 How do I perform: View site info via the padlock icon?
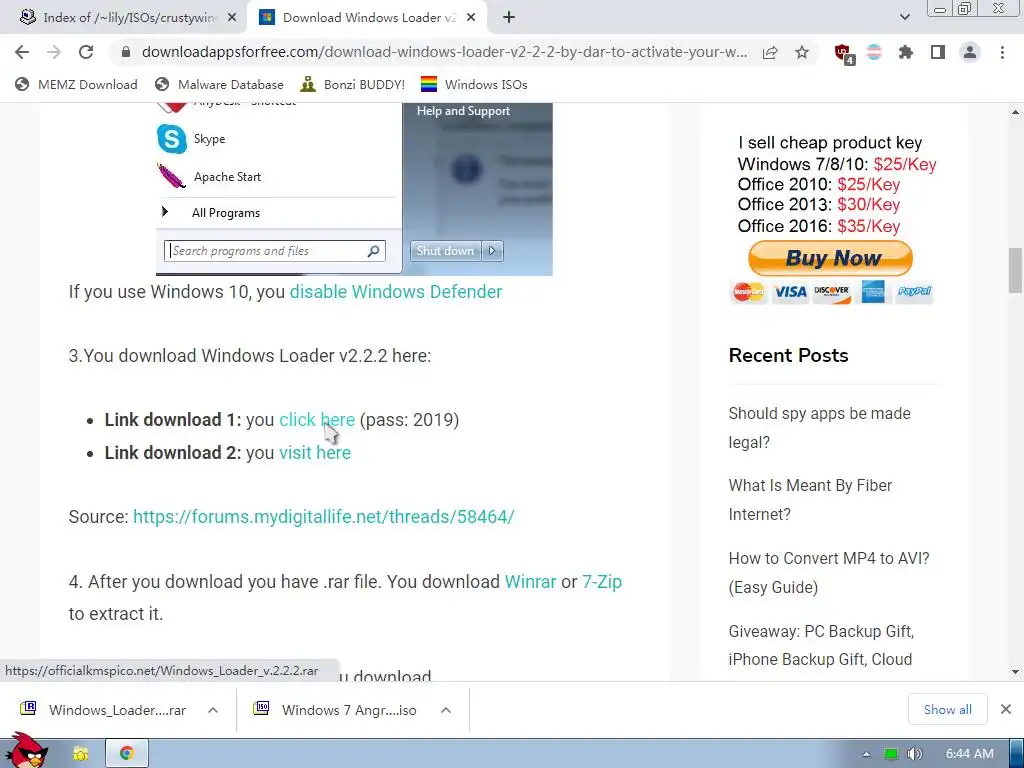[x=126, y=52]
